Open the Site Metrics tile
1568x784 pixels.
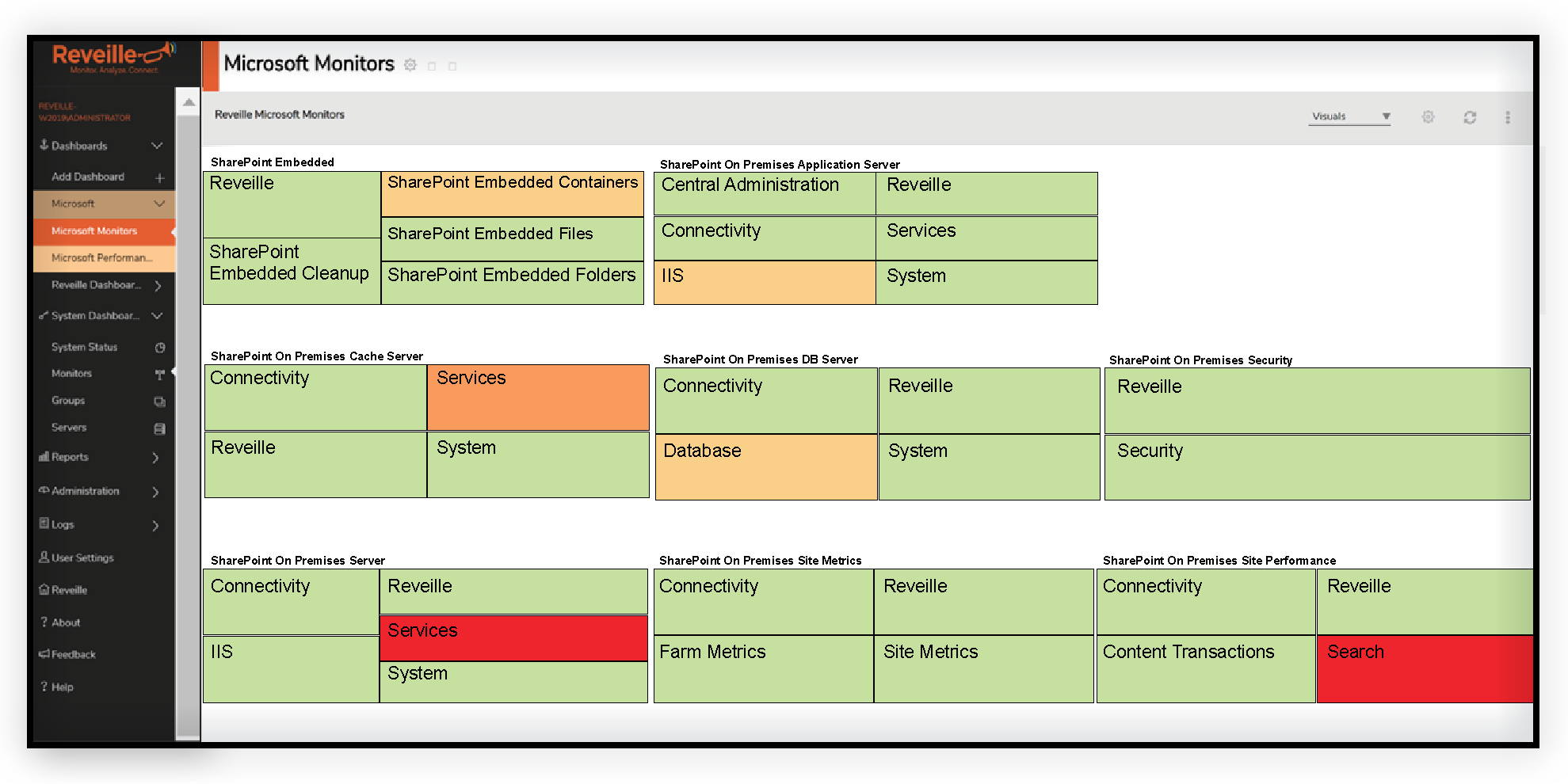(x=984, y=669)
